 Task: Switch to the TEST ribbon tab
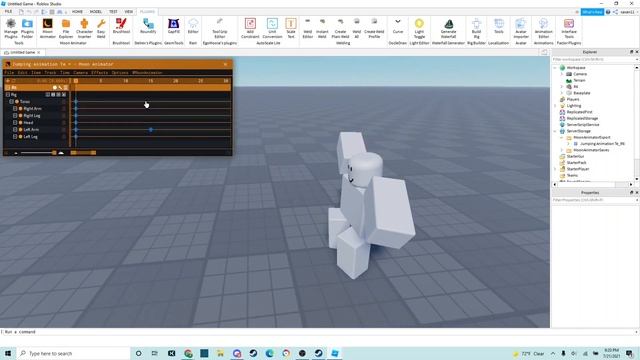tap(113, 12)
